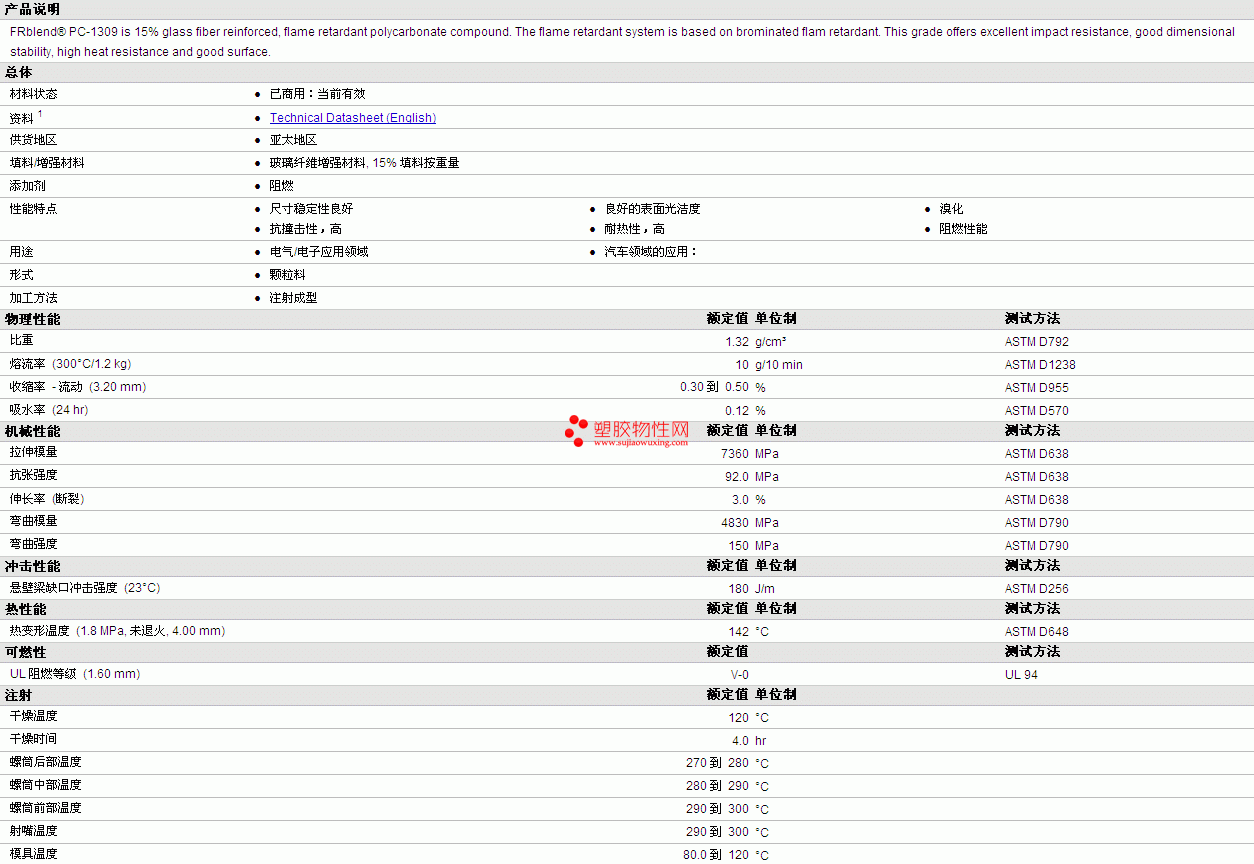Select the "总体" section header
The image size is (1254, 864).
[x=19, y=73]
